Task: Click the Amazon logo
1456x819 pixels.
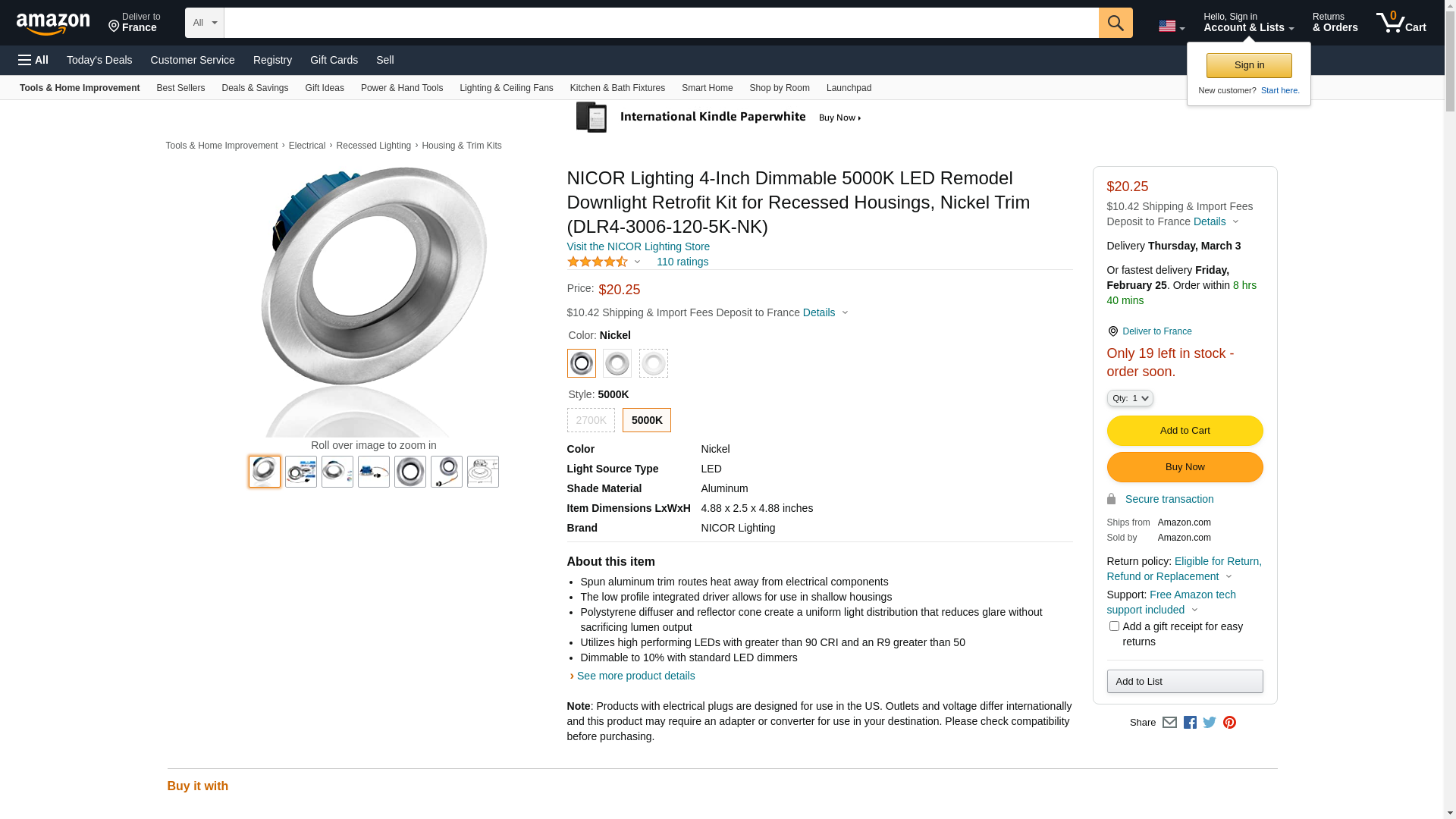Action: pyautogui.click(x=53, y=24)
